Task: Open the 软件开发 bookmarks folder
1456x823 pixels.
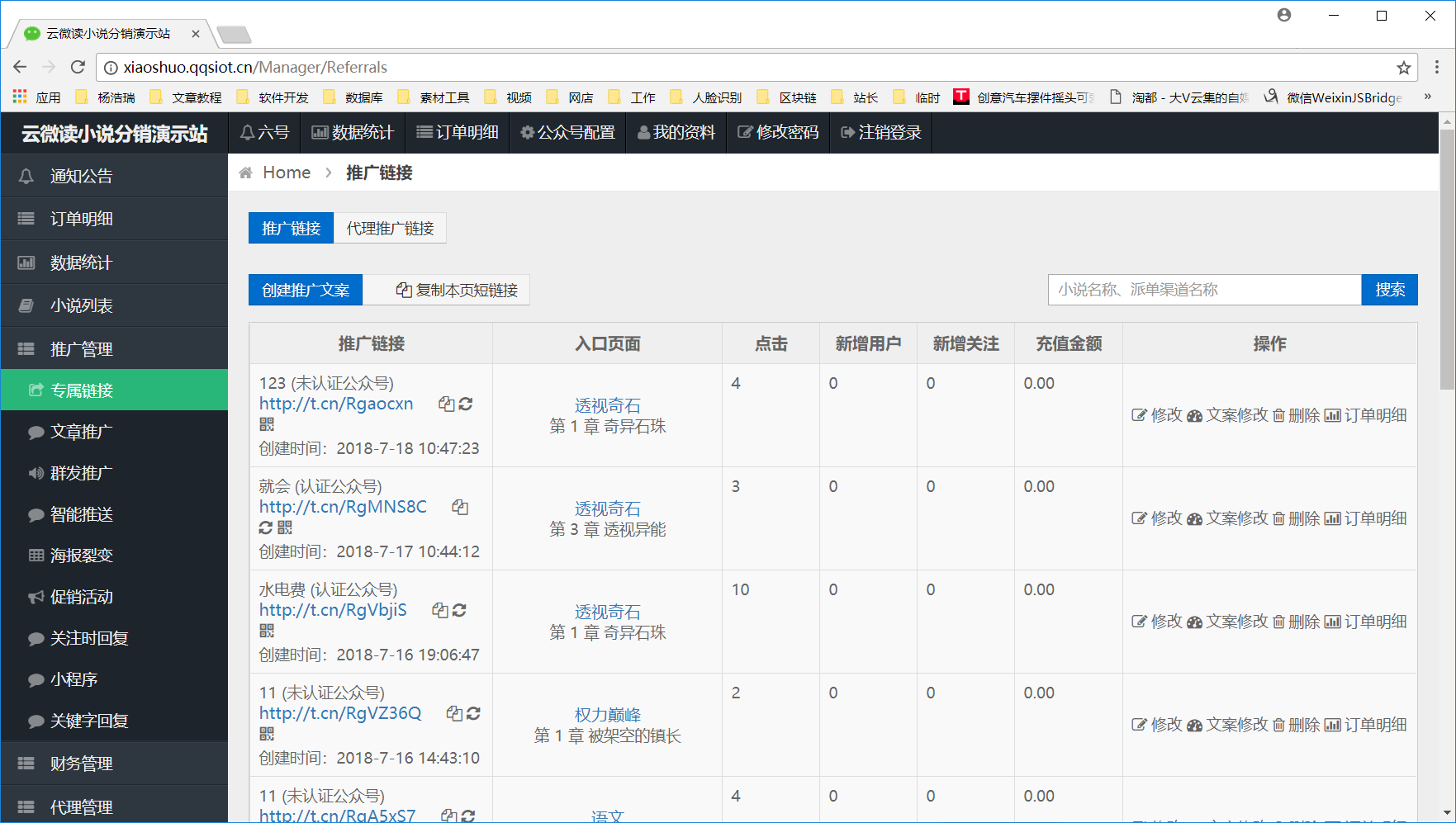Action: coord(273,97)
